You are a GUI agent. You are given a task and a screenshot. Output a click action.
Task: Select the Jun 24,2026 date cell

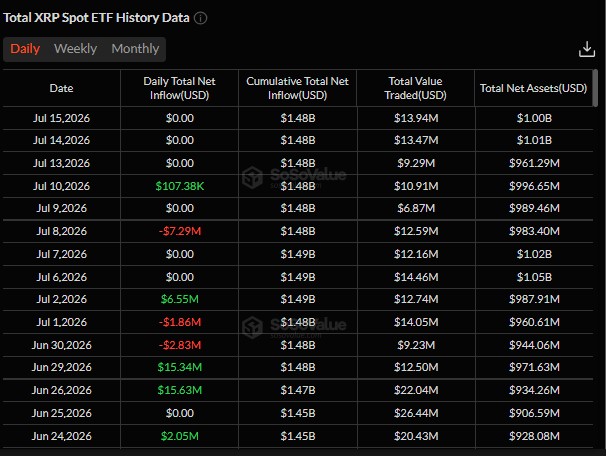tap(61, 436)
